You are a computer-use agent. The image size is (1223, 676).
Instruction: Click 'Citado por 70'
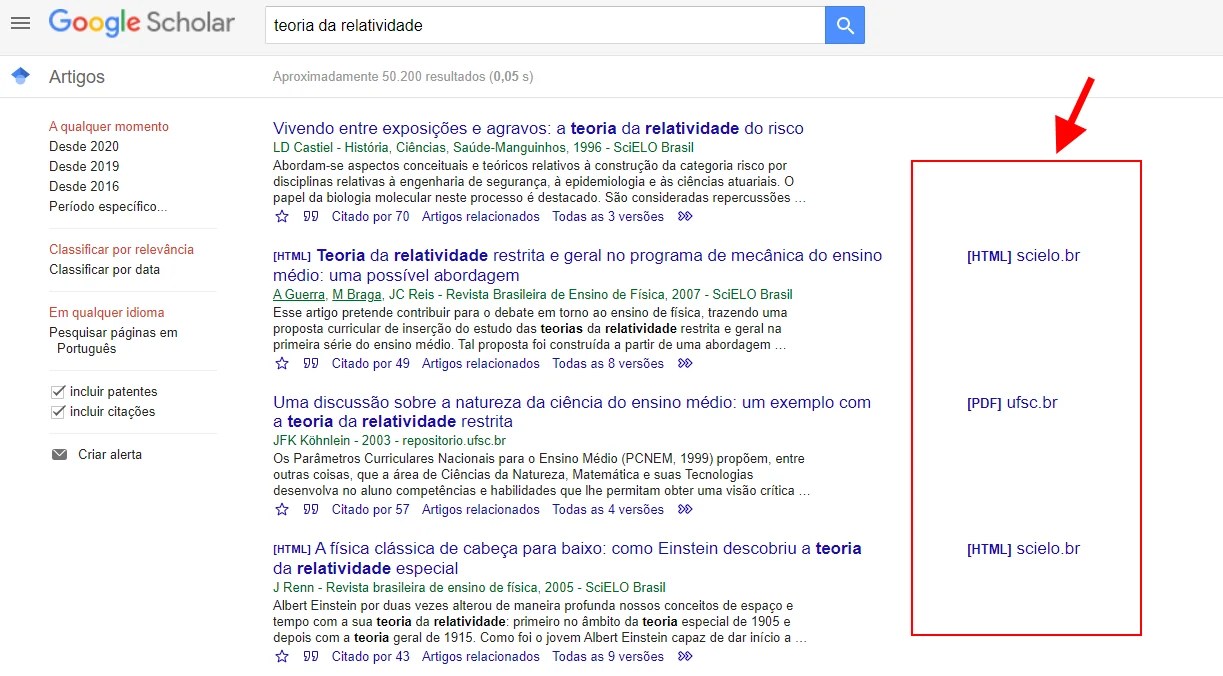370,216
